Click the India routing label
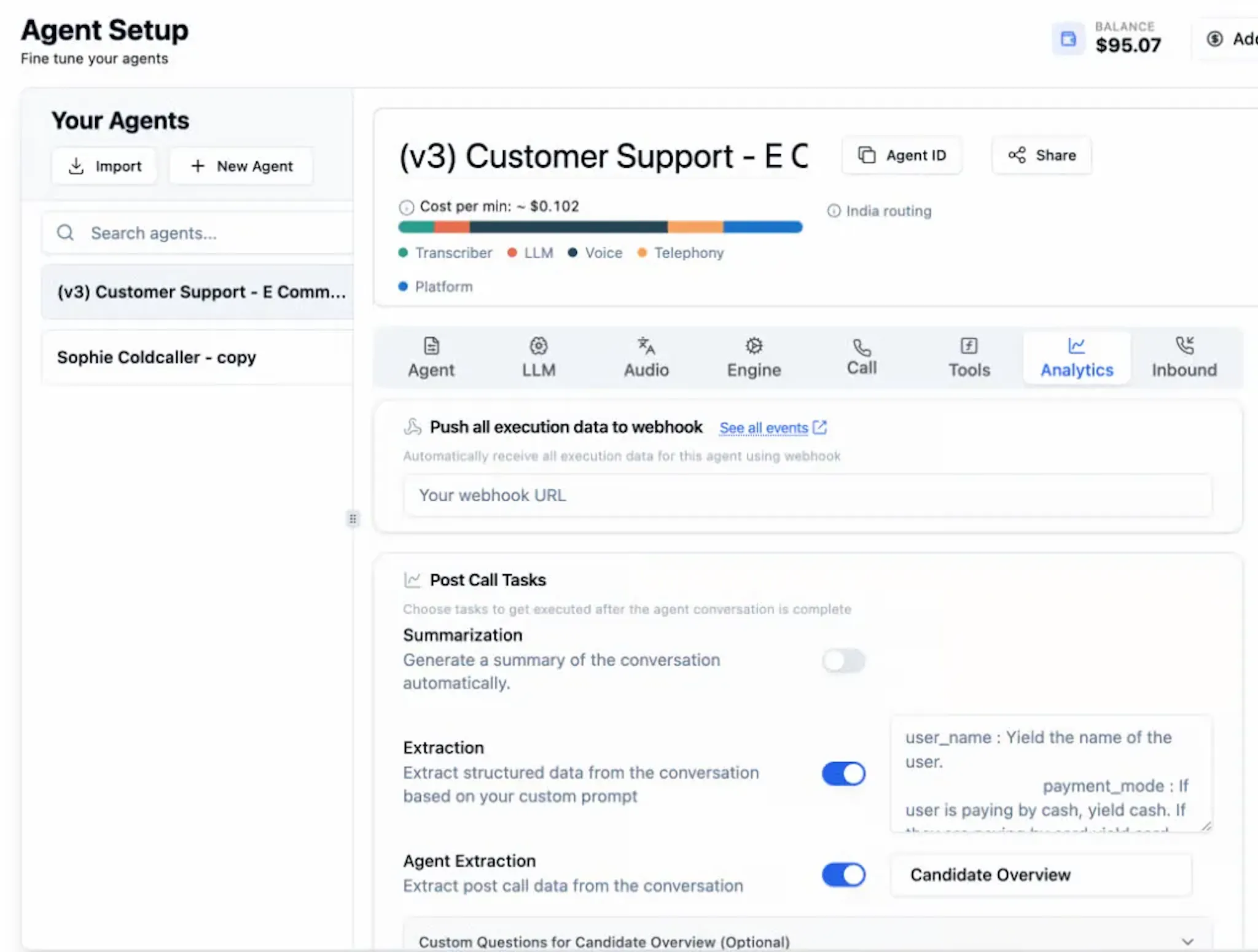Image resolution: width=1258 pixels, height=952 pixels. click(x=888, y=211)
